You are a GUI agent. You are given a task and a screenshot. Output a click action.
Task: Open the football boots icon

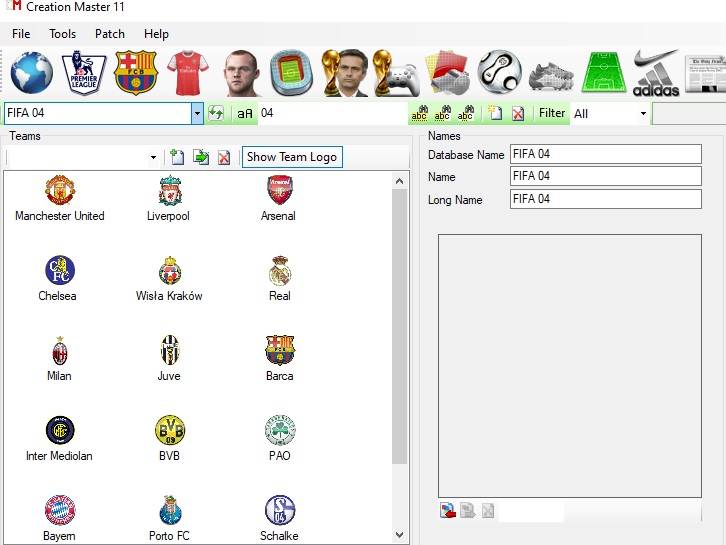coord(551,76)
